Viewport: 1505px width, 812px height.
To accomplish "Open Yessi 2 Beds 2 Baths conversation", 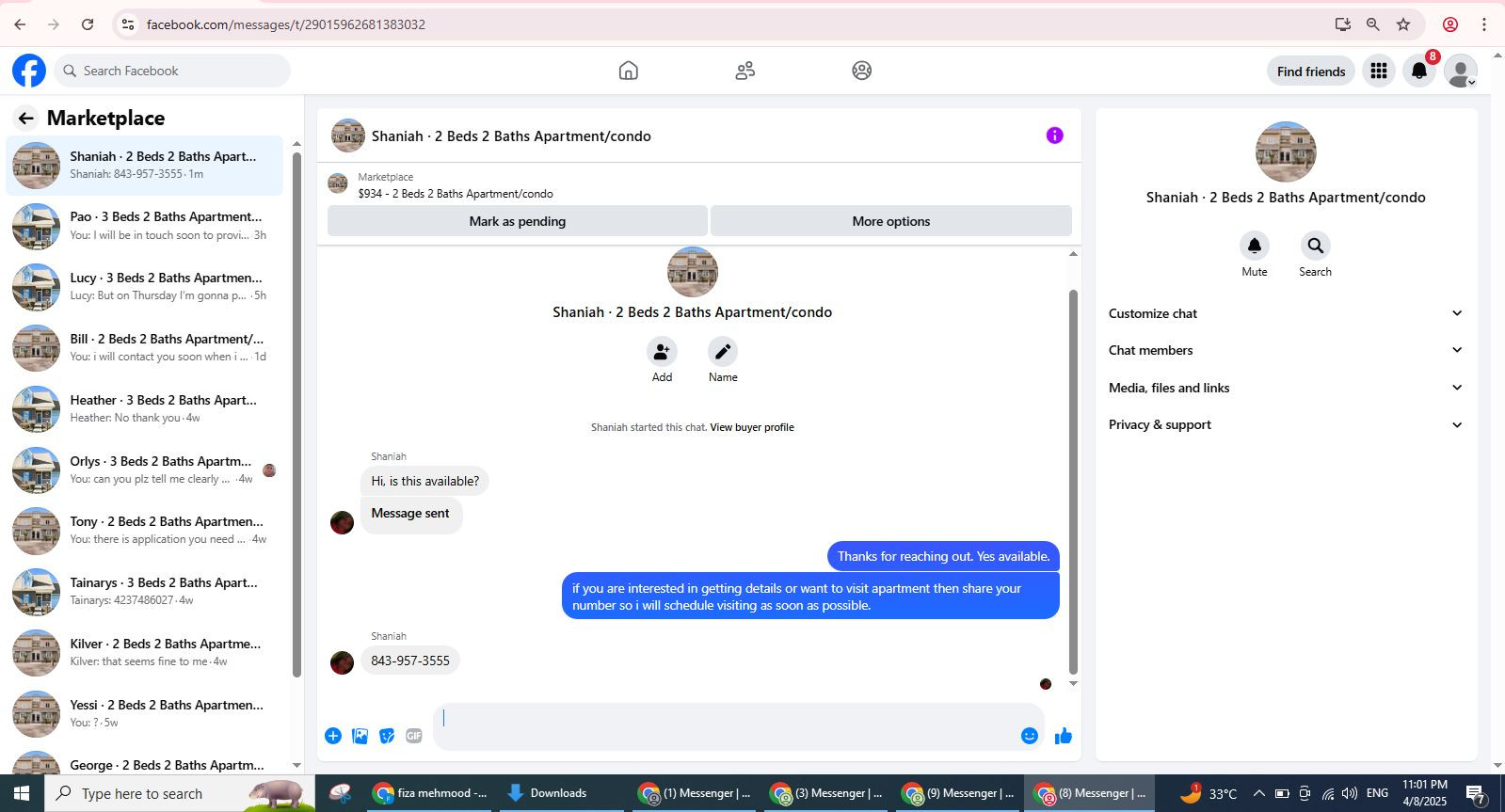I will click(x=145, y=714).
